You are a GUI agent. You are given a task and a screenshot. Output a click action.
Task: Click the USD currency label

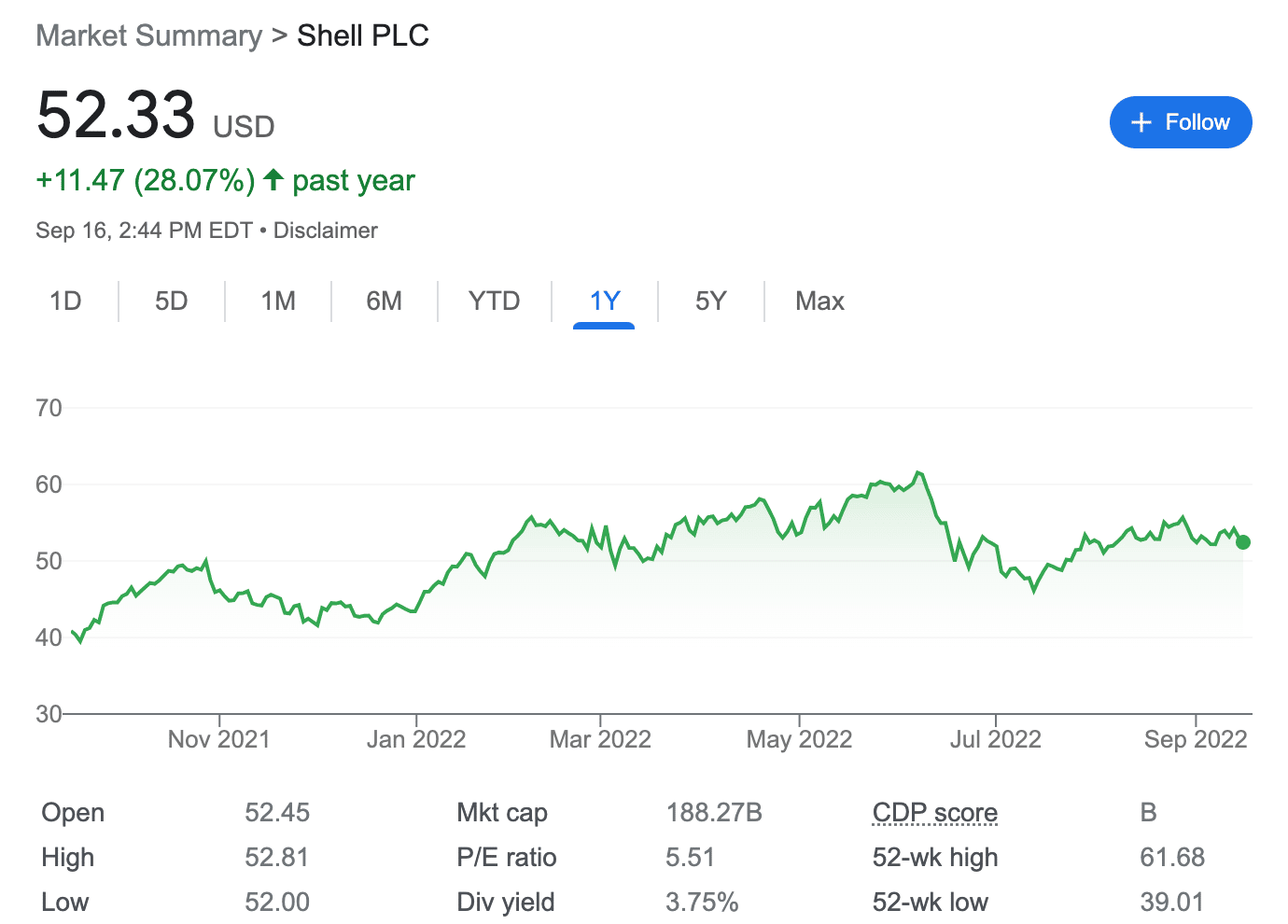pyautogui.click(x=244, y=127)
